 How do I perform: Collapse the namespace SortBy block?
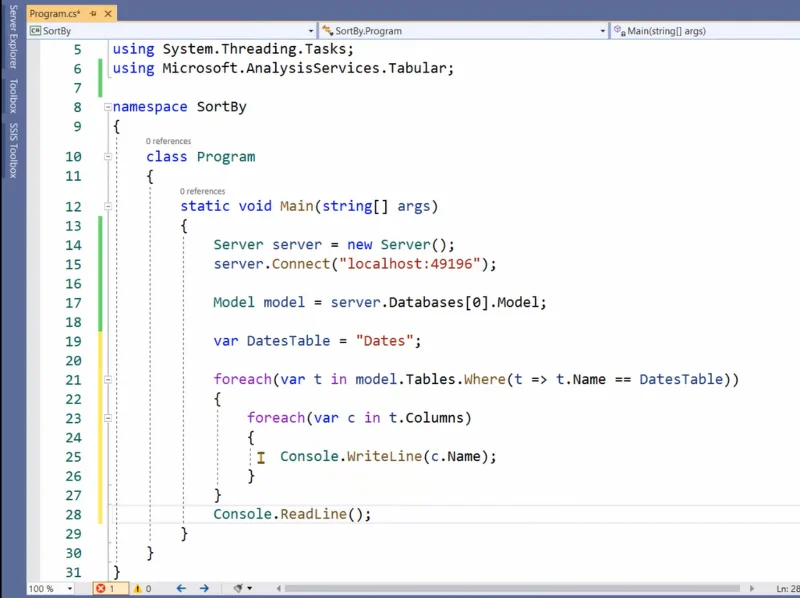tap(108, 107)
